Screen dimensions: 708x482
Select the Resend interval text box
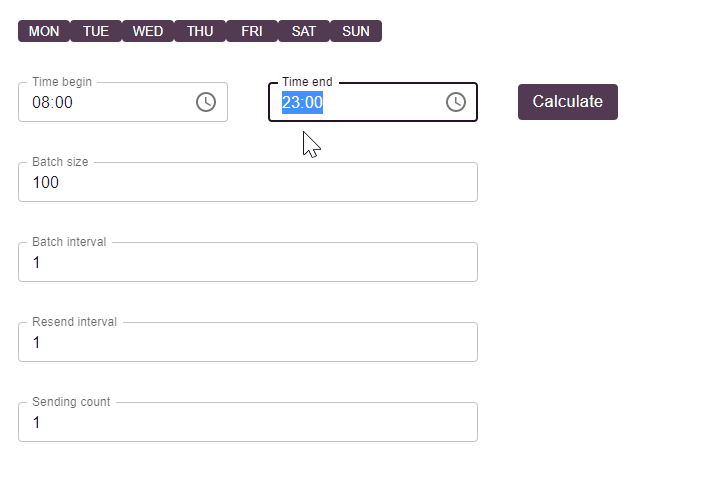247,343
